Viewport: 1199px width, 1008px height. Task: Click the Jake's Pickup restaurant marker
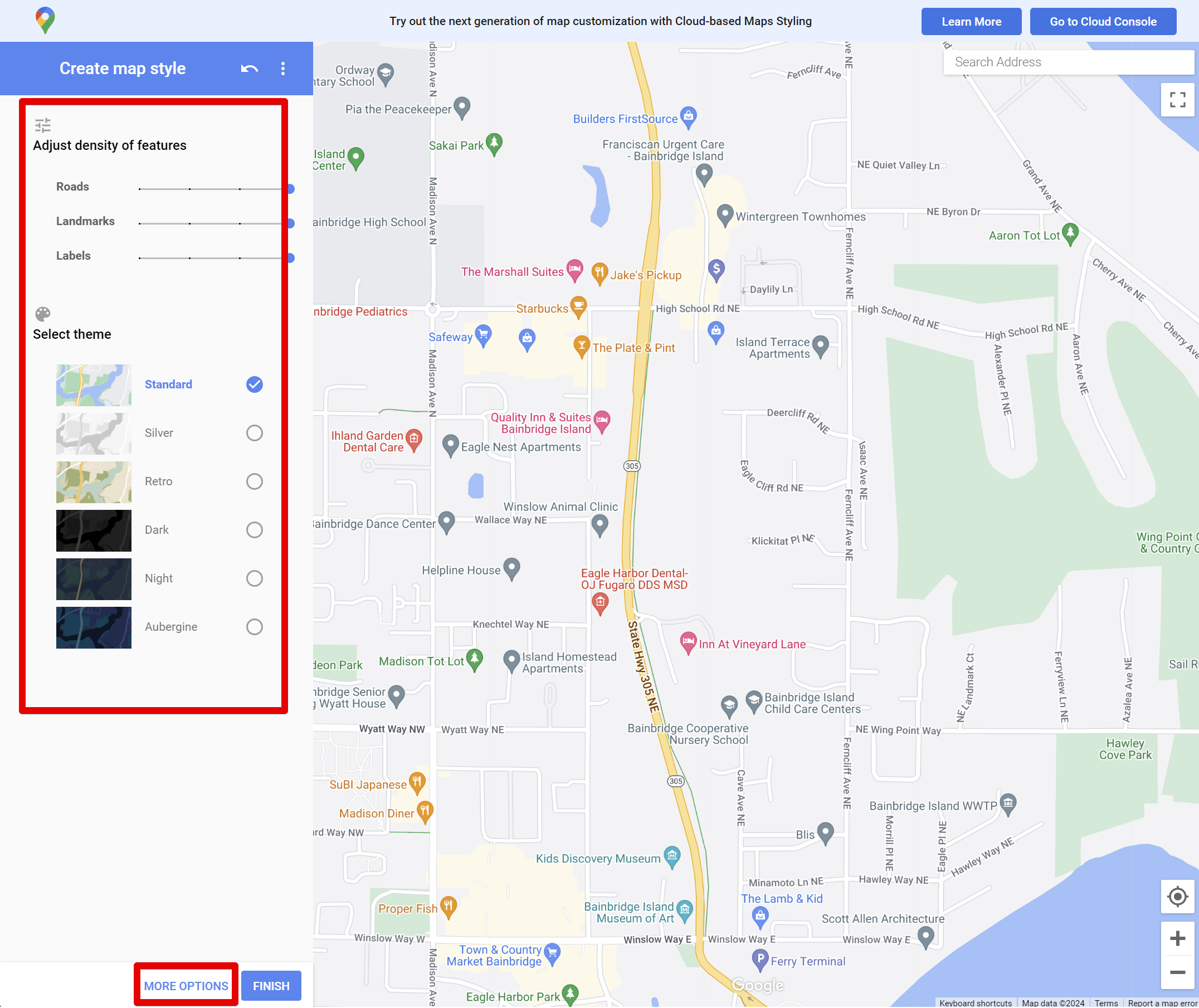pyautogui.click(x=599, y=274)
